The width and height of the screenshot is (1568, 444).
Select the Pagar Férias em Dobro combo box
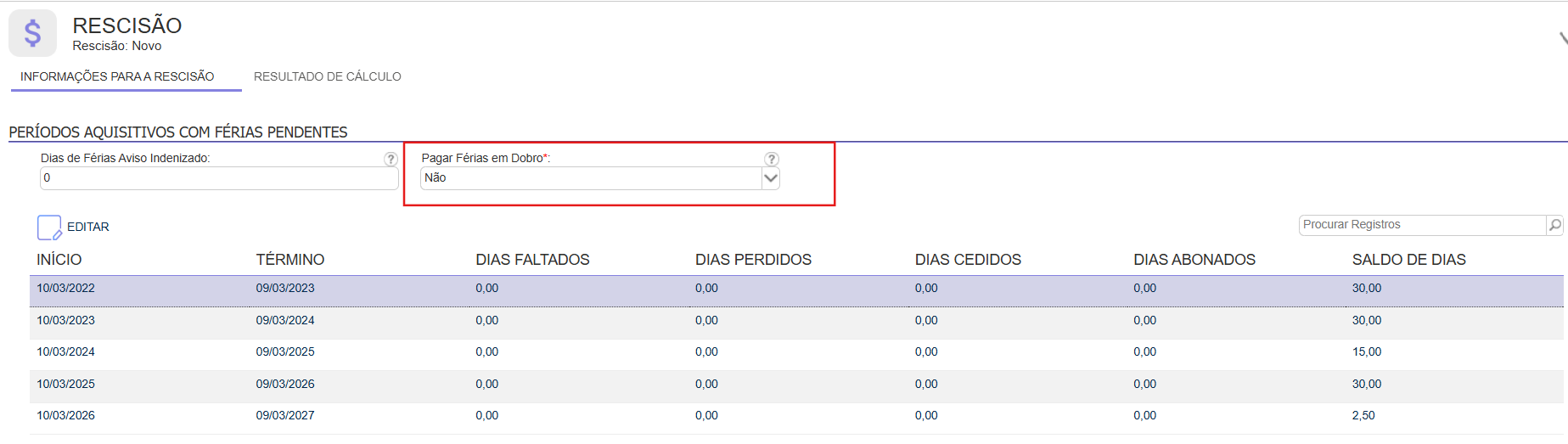pyautogui.click(x=592, y=178)
